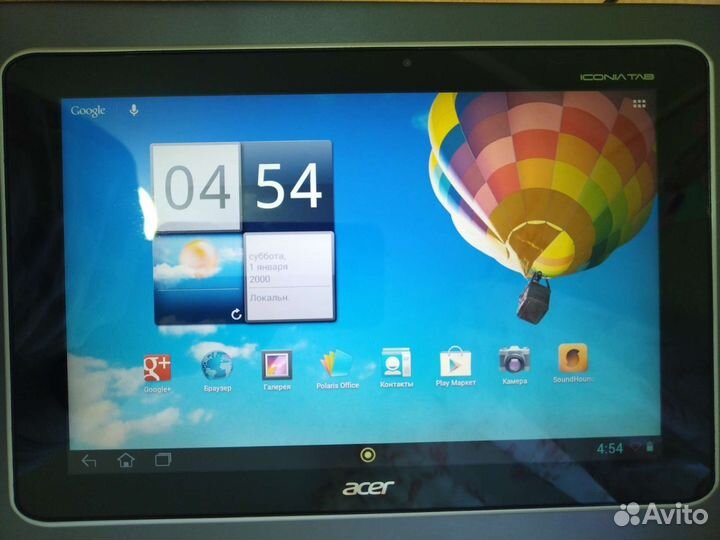
Task: Tap the minutes tile 54
Action: (288, 185)
